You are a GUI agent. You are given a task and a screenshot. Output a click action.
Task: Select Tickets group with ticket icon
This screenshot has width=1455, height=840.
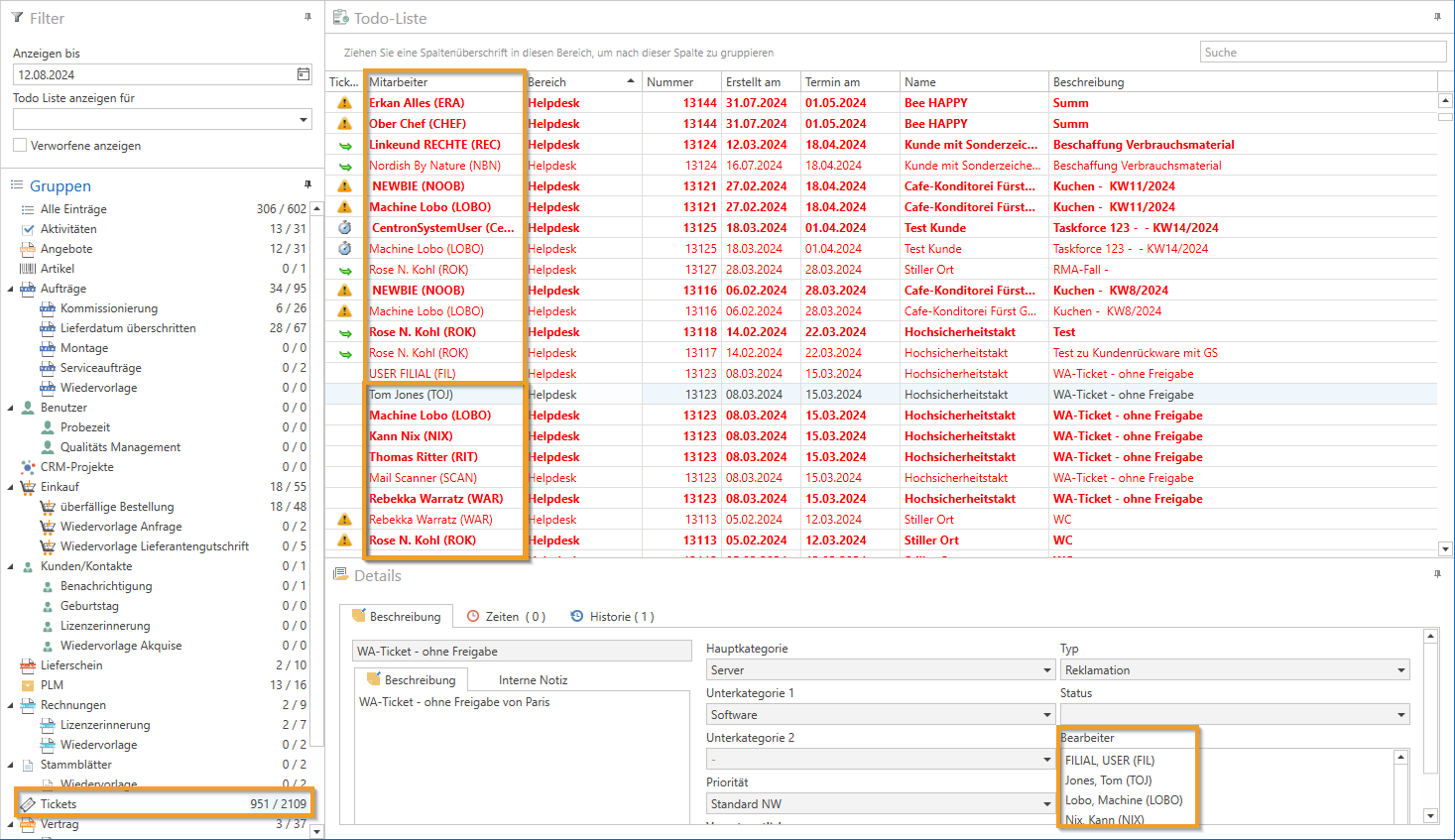[x=59, y=804]
